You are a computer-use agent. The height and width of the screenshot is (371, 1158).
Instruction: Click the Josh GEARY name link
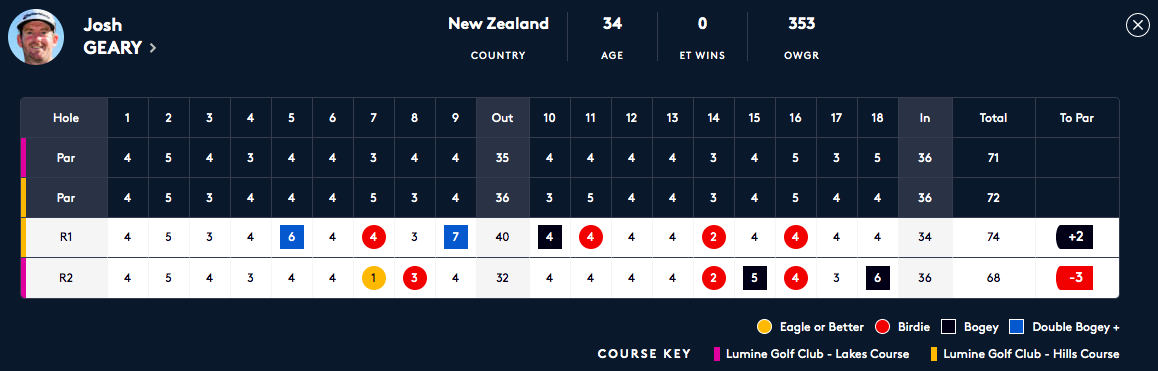click(112, 37)
